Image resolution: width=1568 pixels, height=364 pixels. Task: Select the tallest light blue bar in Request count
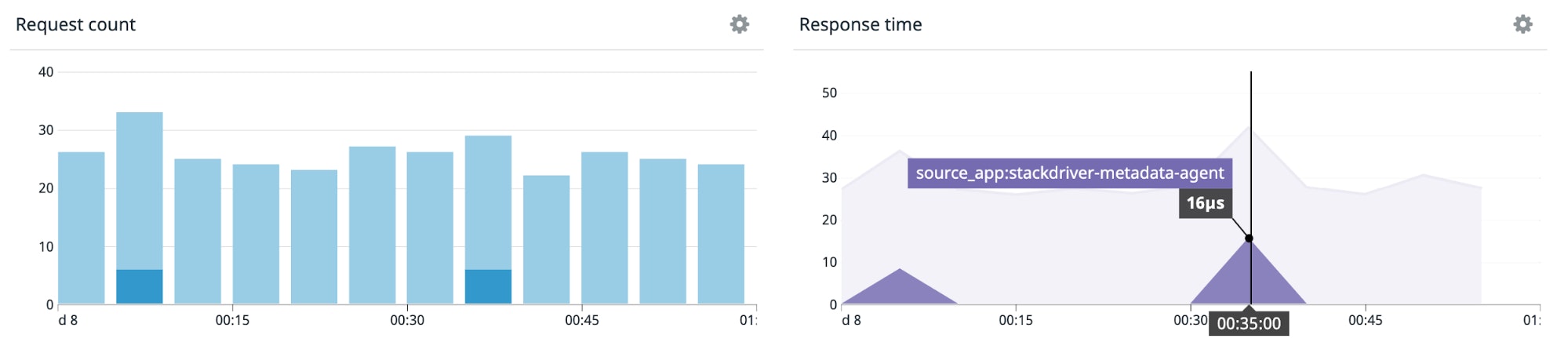(x=140, y=188)
